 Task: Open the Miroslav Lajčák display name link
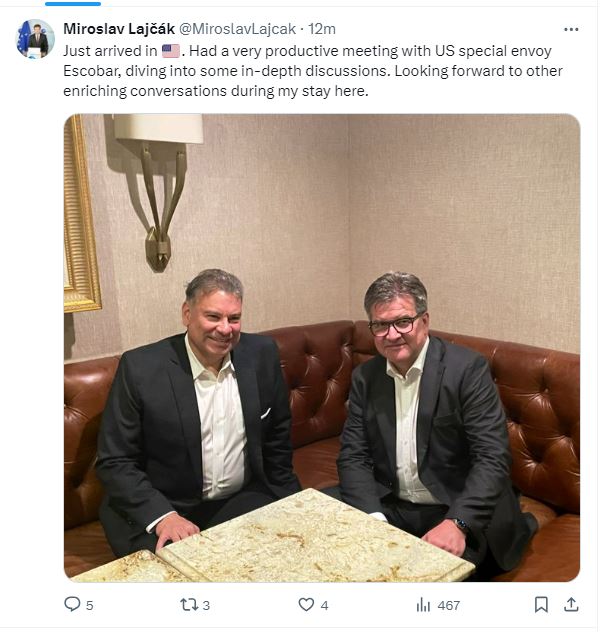click(119, 29)
